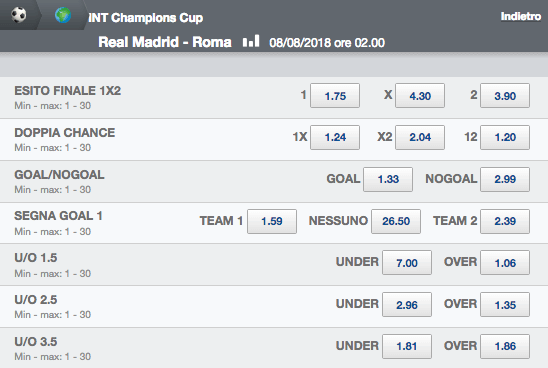Screen dimensions: 548x368
Task: Select U/O 3.5 UNDER at 1.81
Action: point(407,346)
